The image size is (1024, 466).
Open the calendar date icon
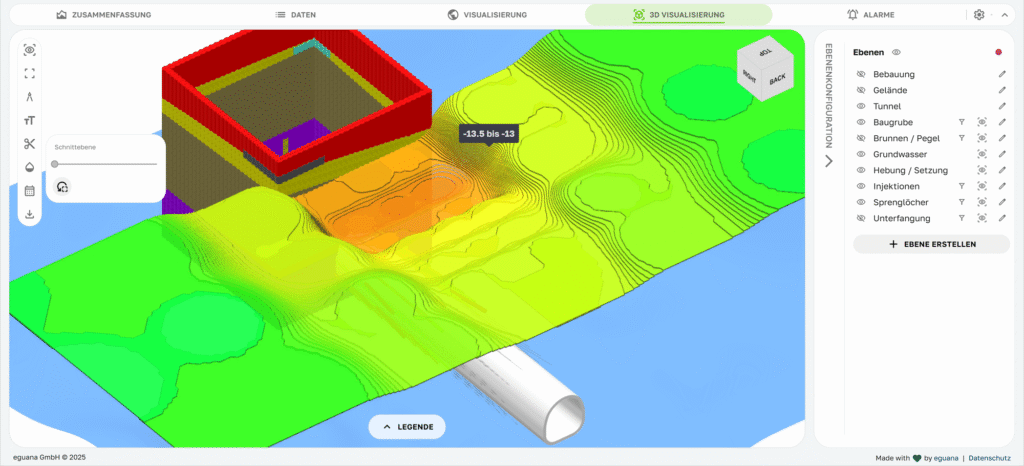coord(30,190)
